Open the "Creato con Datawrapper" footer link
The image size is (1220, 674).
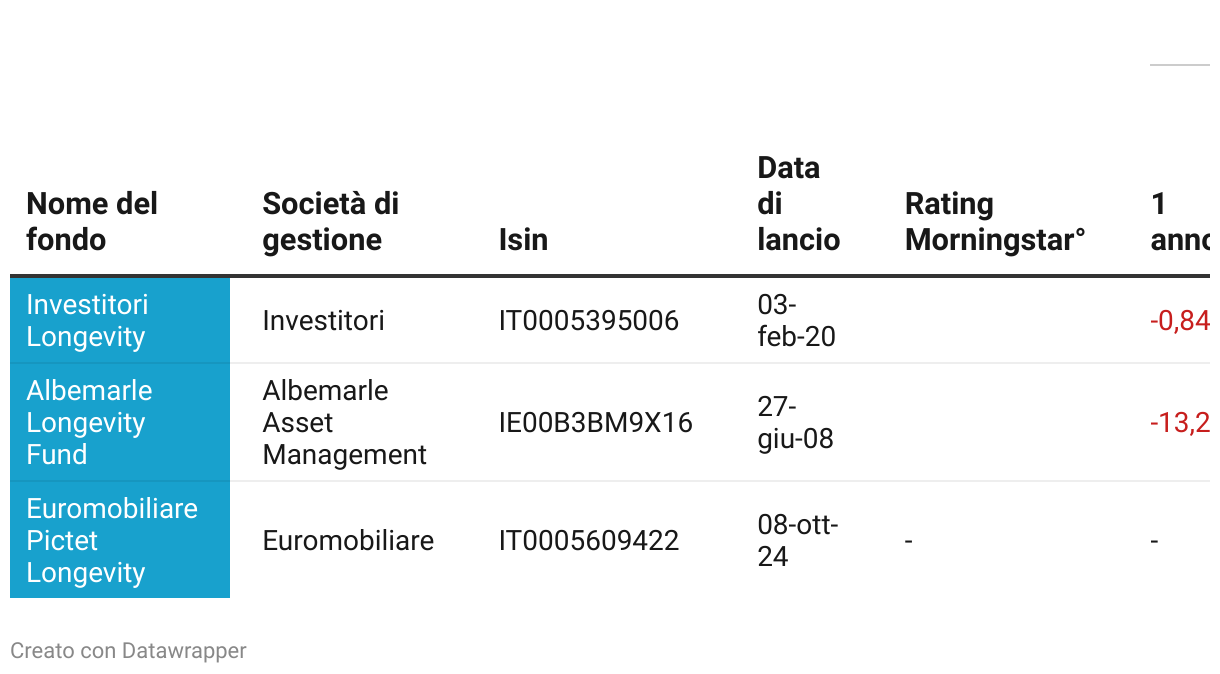[128, 651]
